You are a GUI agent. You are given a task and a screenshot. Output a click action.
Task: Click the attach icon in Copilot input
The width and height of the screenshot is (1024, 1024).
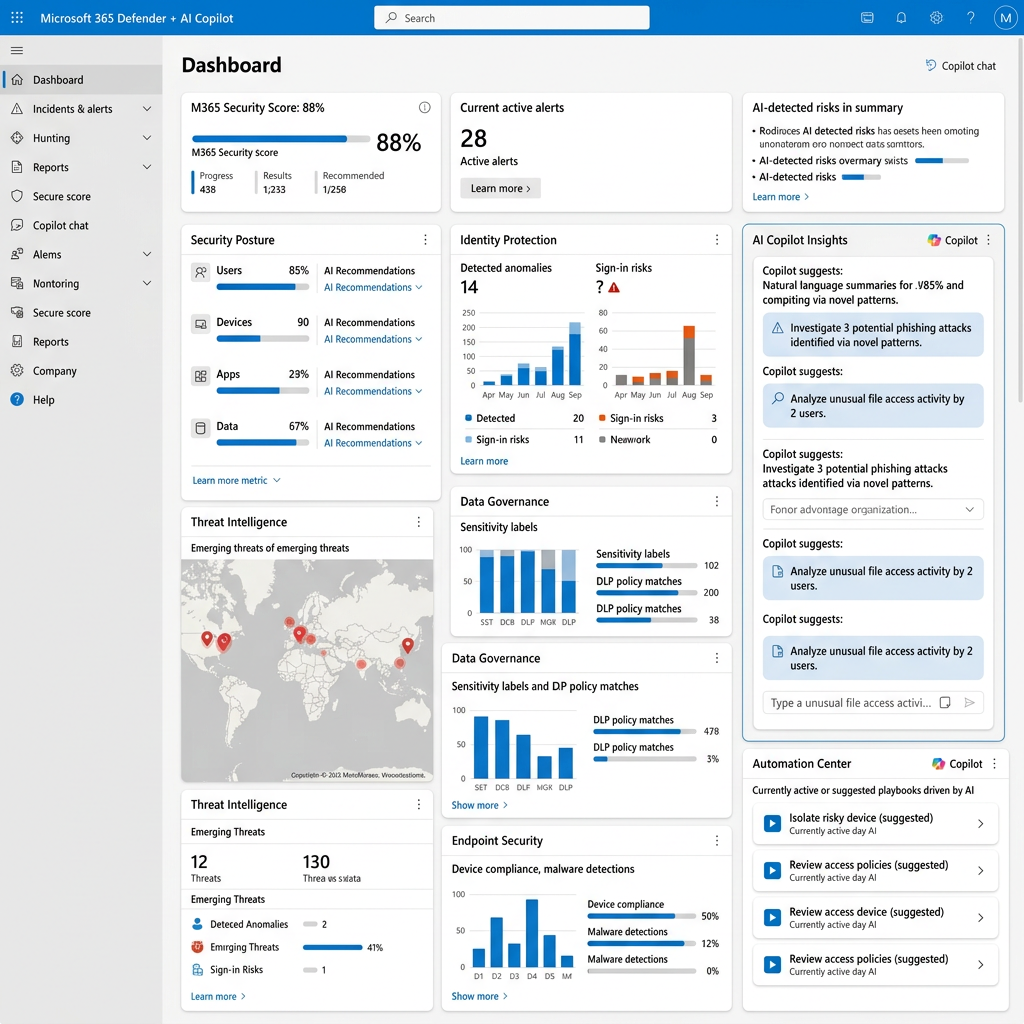(x=944, y=703)
